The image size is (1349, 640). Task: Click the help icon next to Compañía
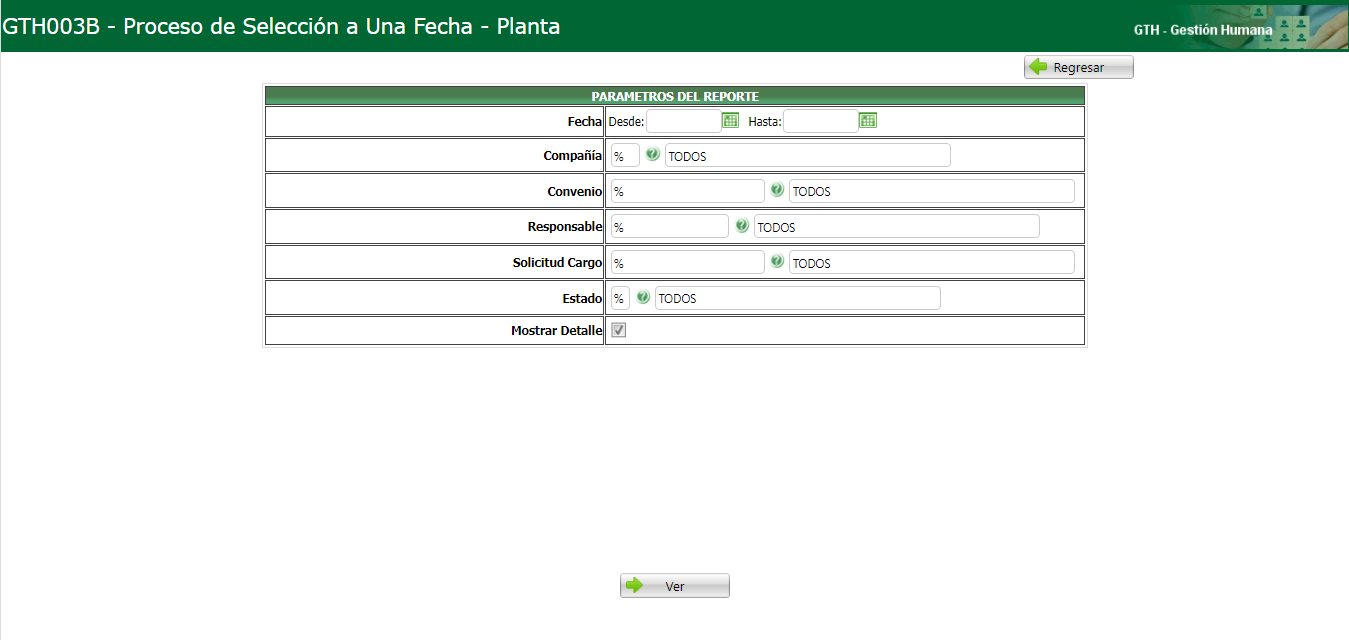click(652, 155)
